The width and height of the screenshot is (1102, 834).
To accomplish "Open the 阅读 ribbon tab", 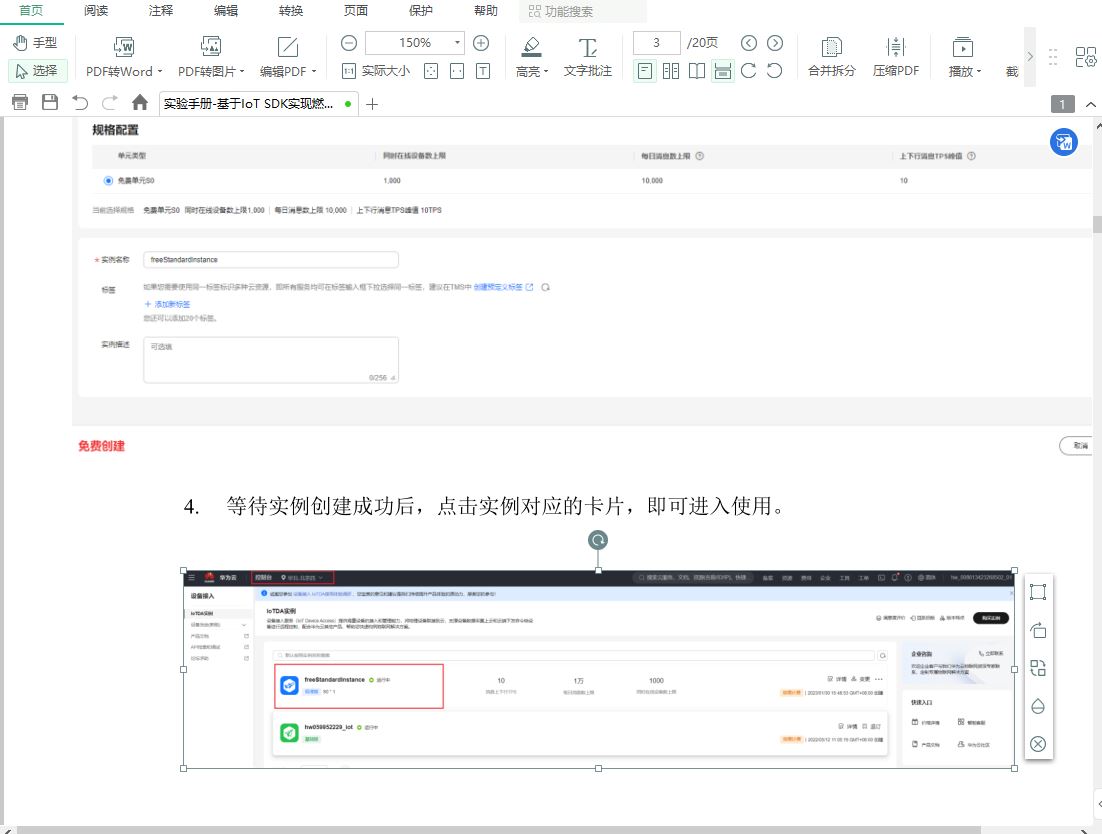I will coord(96,11).
